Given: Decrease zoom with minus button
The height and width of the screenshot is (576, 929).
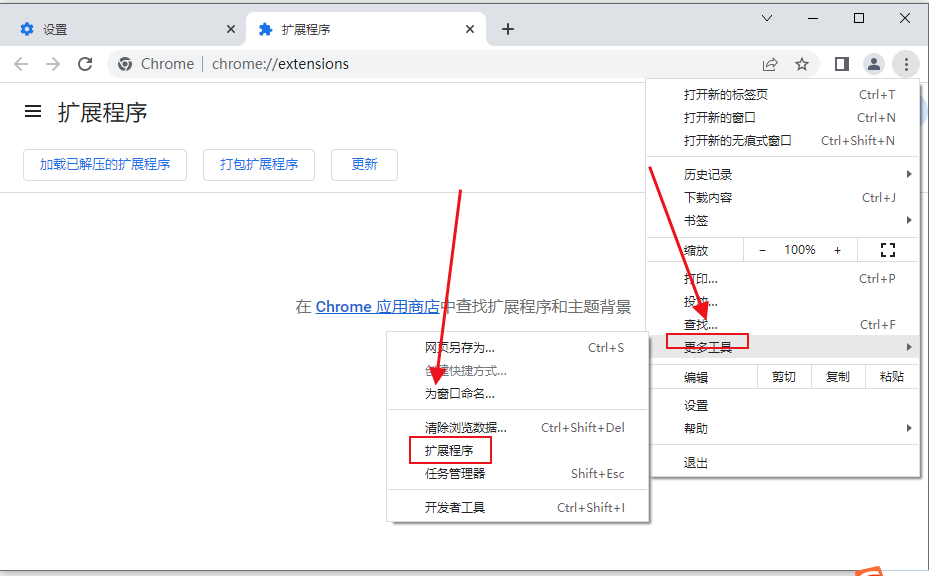Looking at the screenshot, I should click(763, 250).
